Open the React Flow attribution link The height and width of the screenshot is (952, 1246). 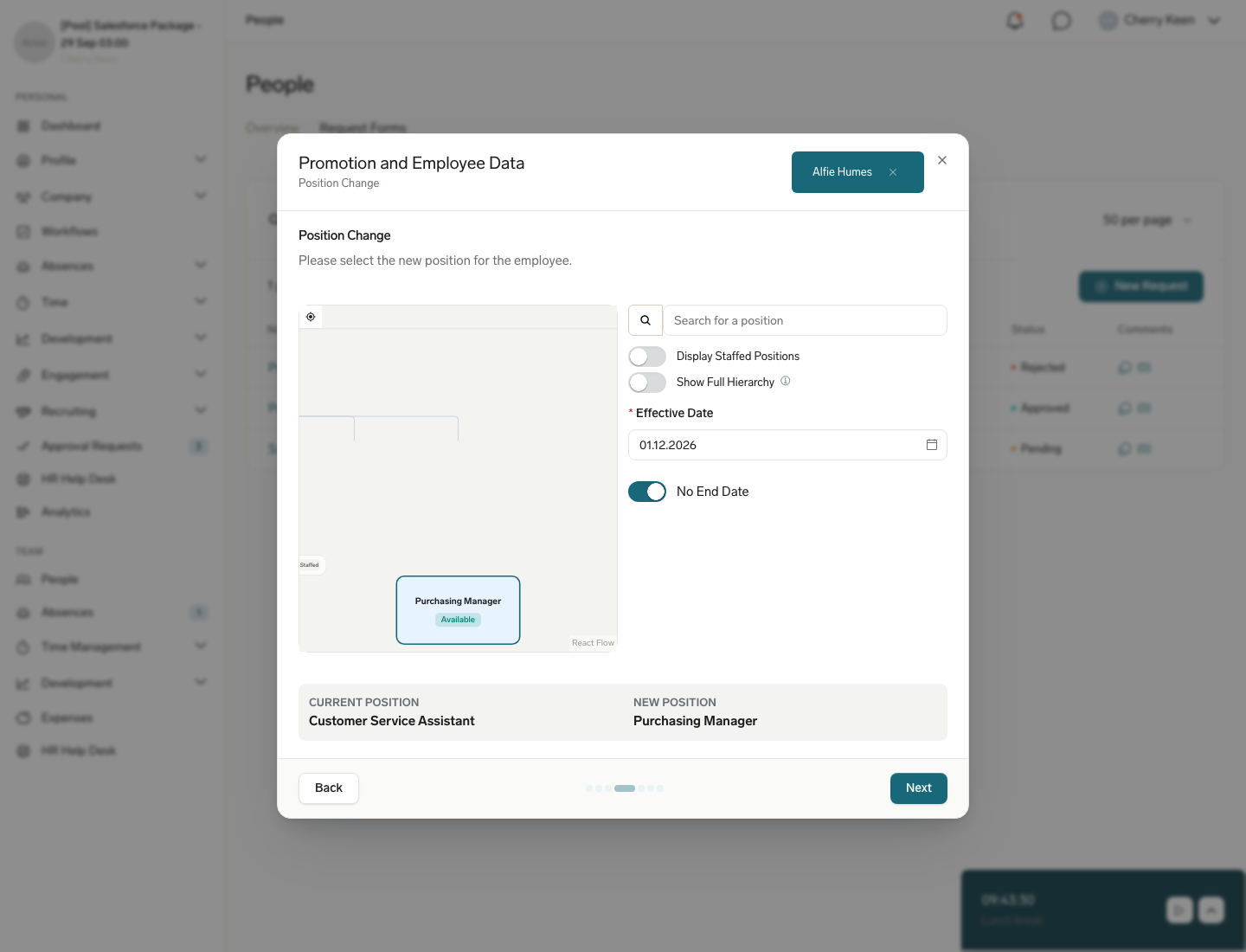[593, 643]
